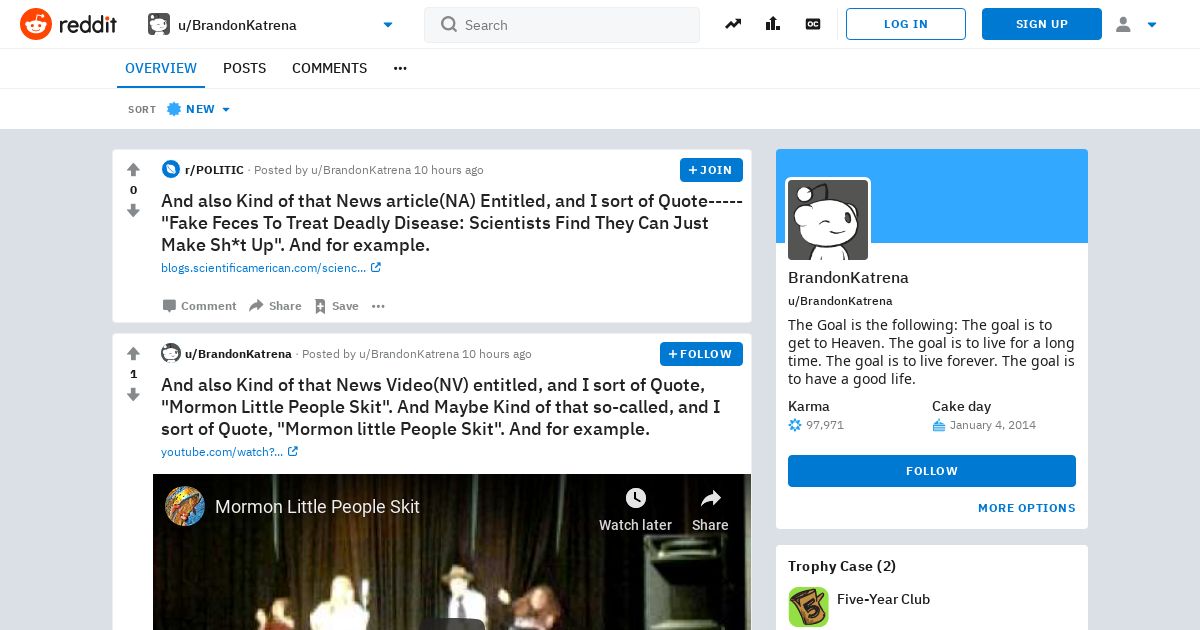Open more tabs ellipsis beside COMMENTS
Image resolution: width=1200 pixels, height=630 pixels.
[x=400, y=68]
